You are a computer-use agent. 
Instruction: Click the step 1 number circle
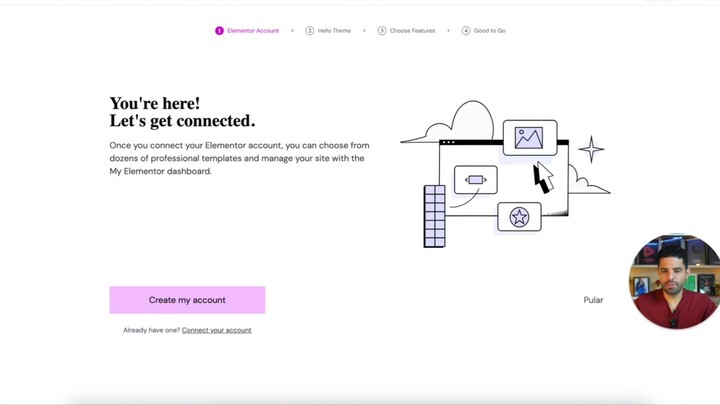tap(219, 31)
